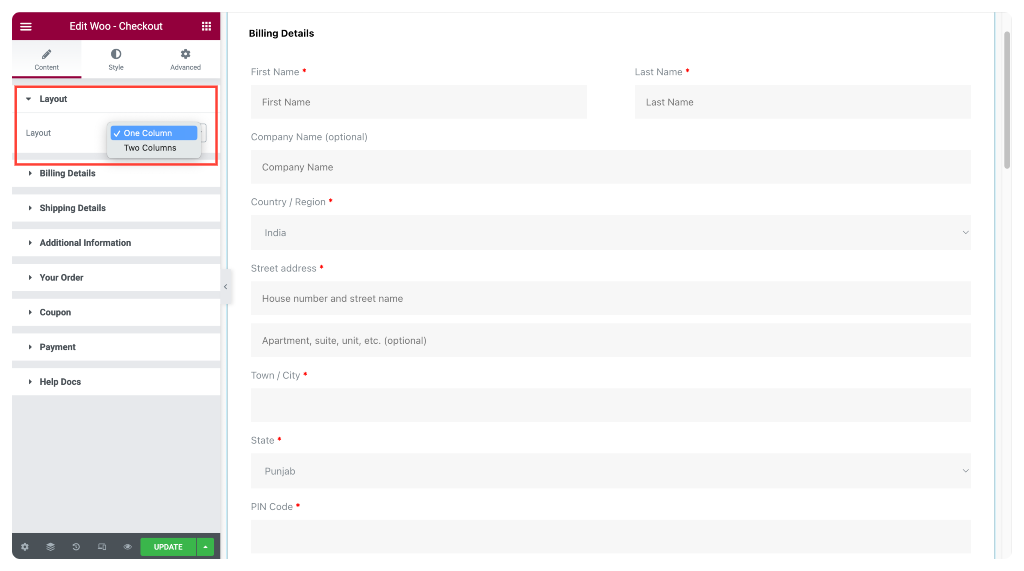
Task: Open the hamburger menu in Elementor header
Action: point(25,26)
